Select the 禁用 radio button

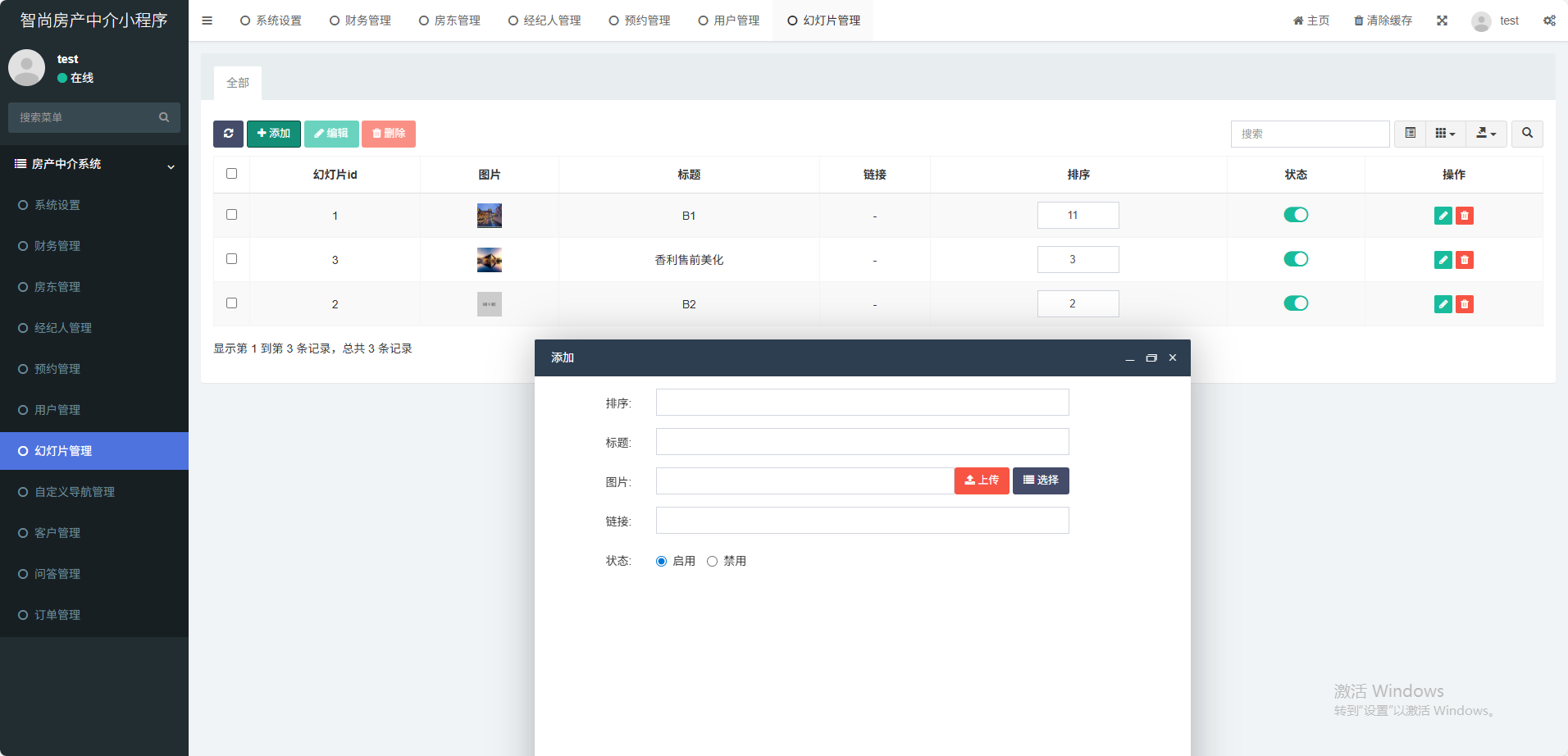click(x=712, y=562)
